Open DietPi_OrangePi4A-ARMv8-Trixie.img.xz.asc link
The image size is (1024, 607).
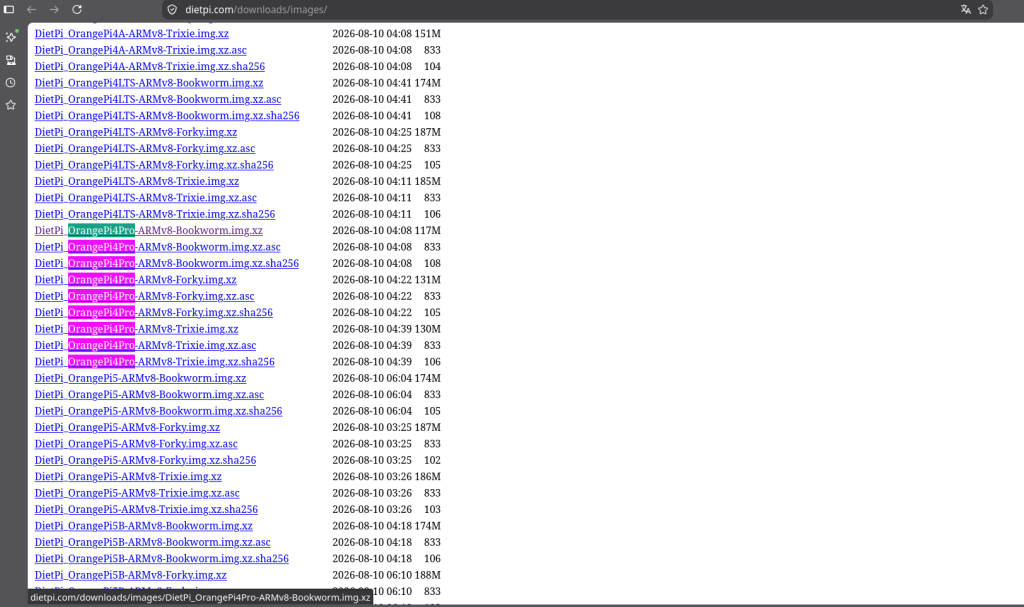tap(140, 50)
